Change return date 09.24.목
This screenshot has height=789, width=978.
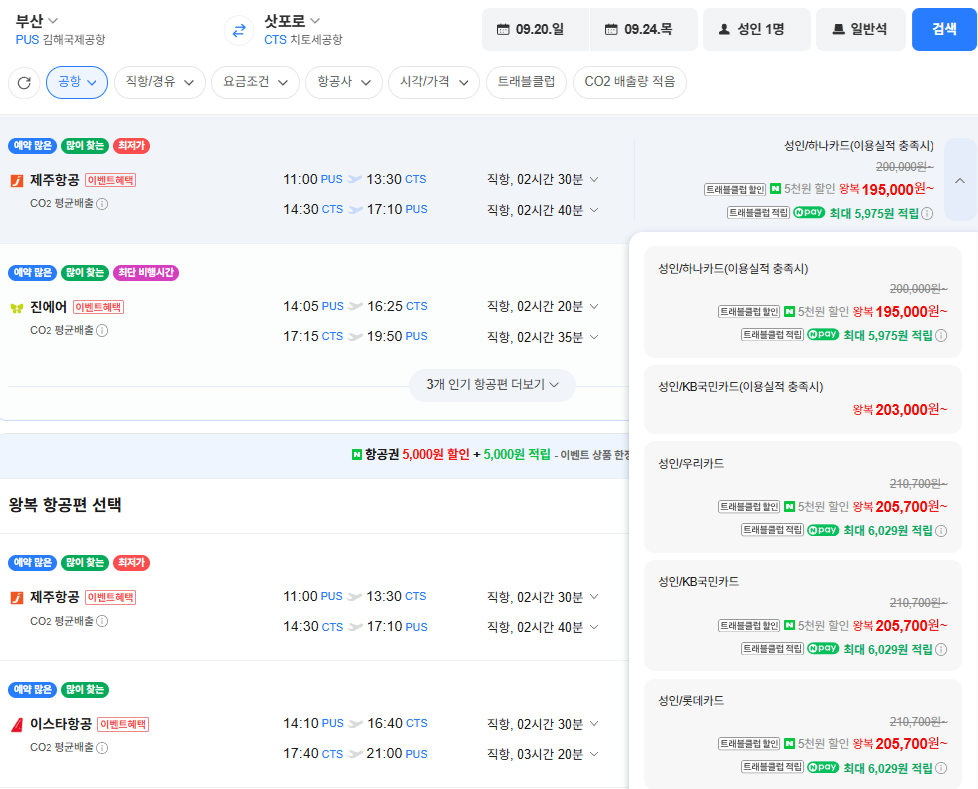tap(644, 29)
